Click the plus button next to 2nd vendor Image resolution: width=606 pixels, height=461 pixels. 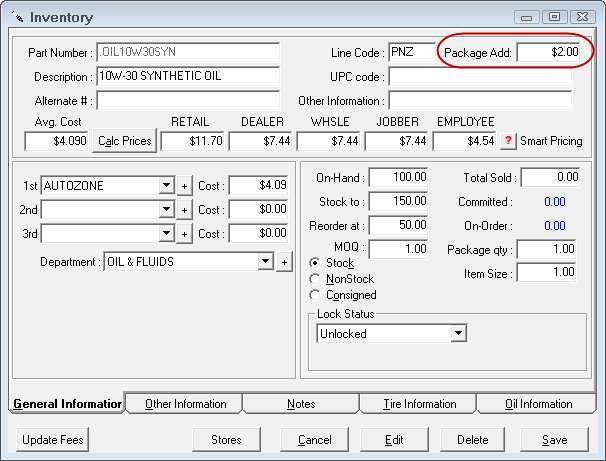(x=184, y=209)
